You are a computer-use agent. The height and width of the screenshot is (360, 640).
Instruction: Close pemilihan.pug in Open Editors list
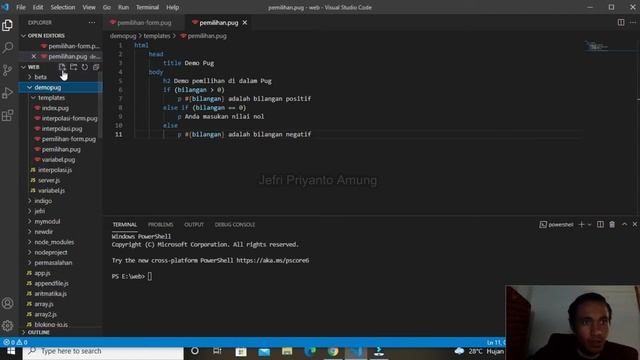coord(34,56)
